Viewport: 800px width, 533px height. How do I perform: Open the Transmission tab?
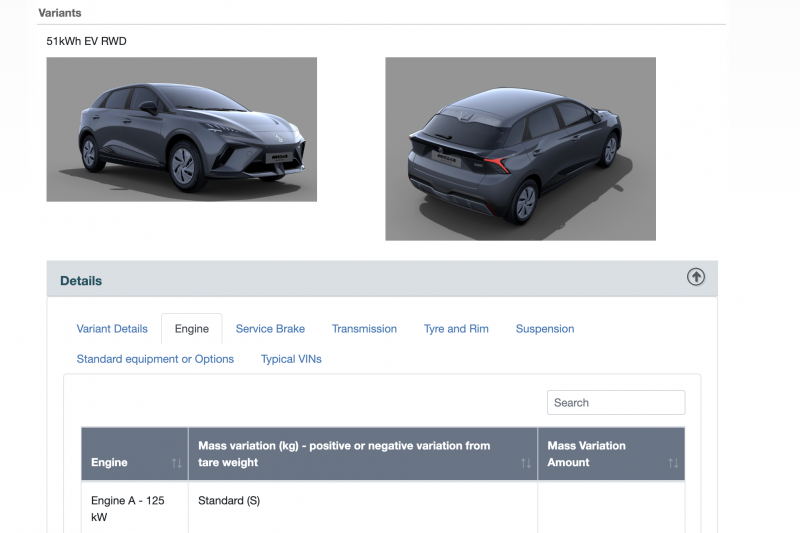(364, 329)
